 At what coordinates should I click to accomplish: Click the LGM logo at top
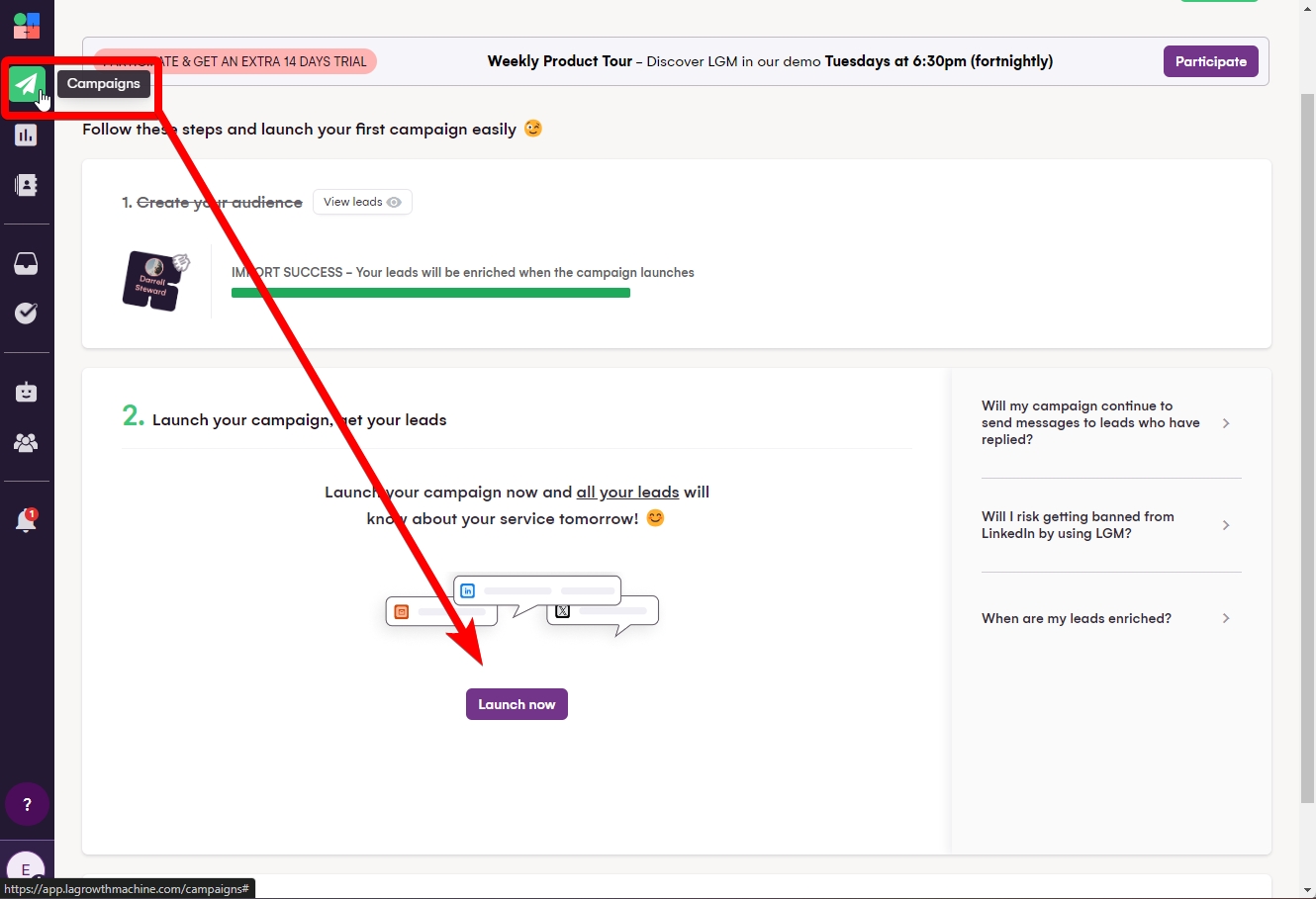[27, 25]
